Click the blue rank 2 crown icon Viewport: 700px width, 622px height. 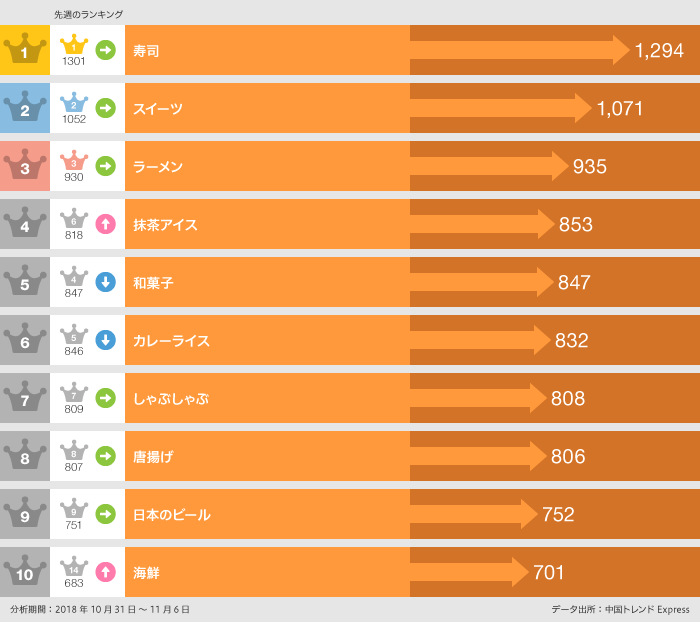25,108
